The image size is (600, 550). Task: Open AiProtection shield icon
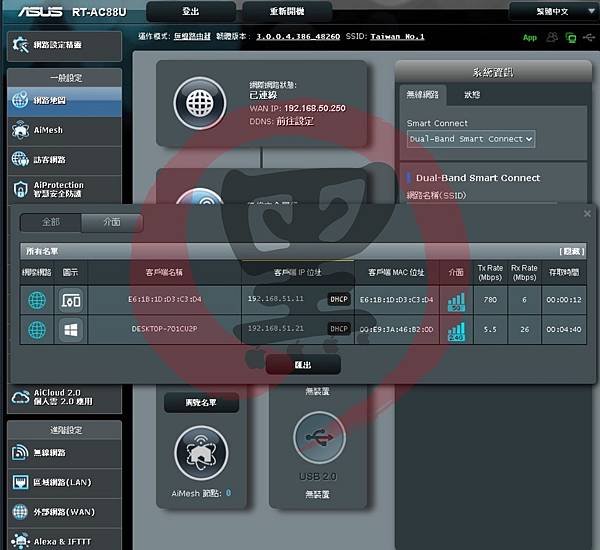20,189
